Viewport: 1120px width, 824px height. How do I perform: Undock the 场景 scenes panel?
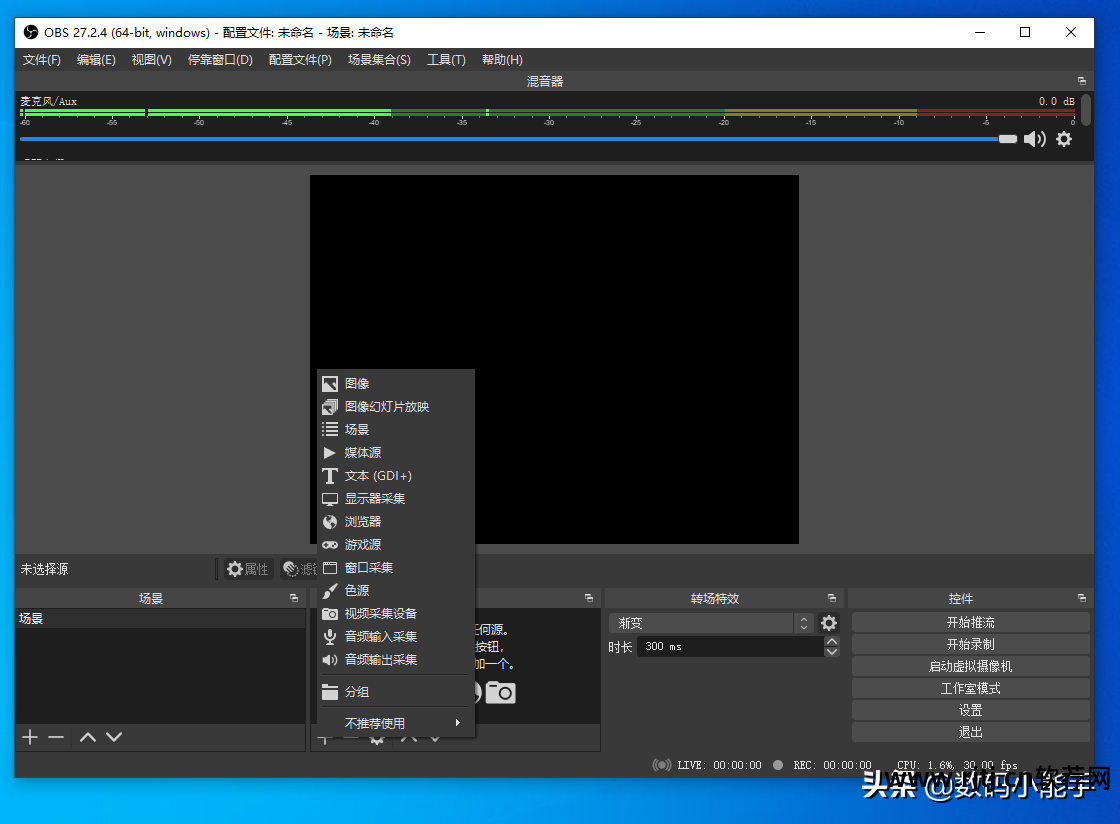(x=294, y=598)
